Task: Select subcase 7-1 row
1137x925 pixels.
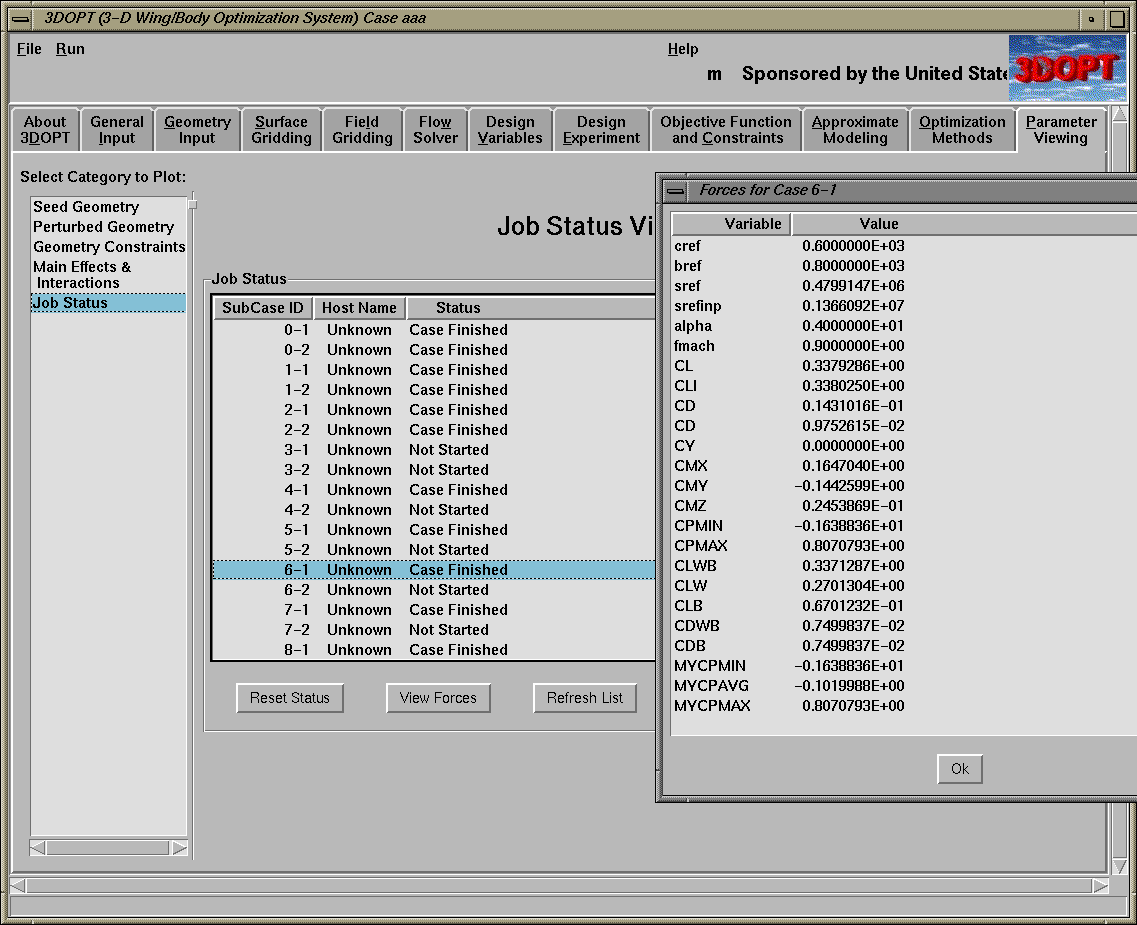Action: pos(434,610)
